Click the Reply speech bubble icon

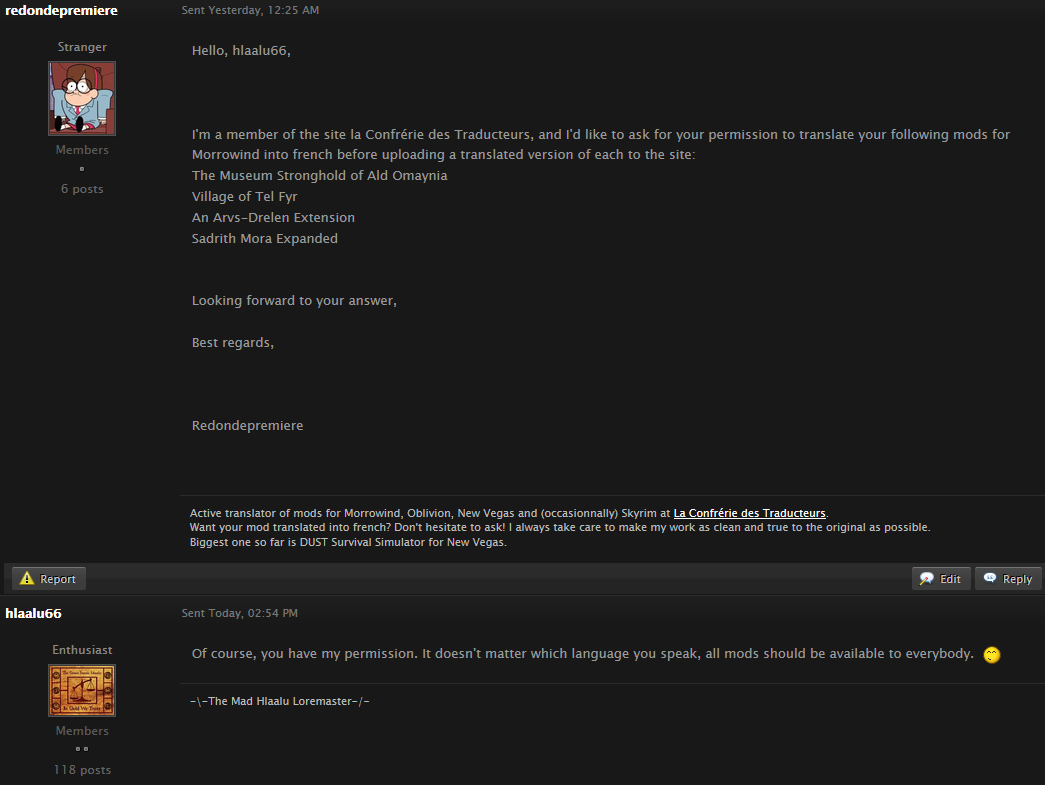[990, 578]
